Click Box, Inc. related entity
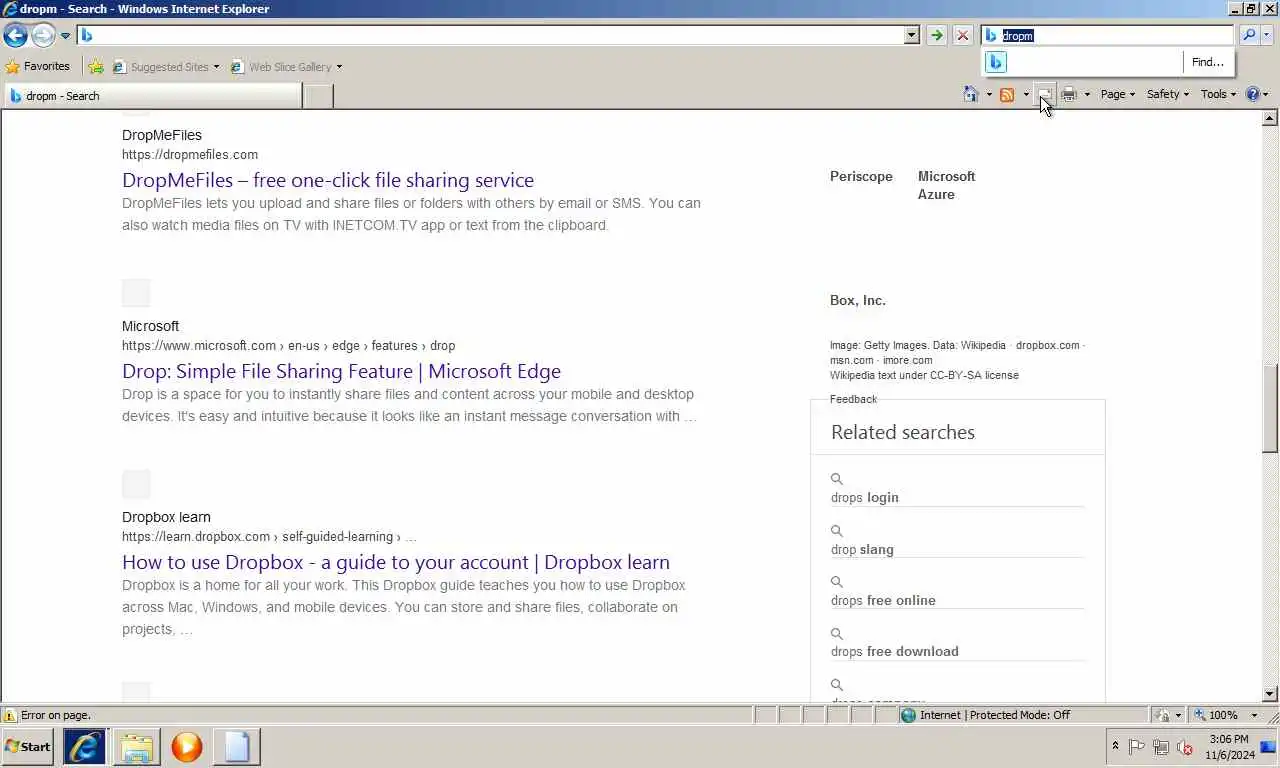Screen dimensions: 1280x768 pos(858,300)
